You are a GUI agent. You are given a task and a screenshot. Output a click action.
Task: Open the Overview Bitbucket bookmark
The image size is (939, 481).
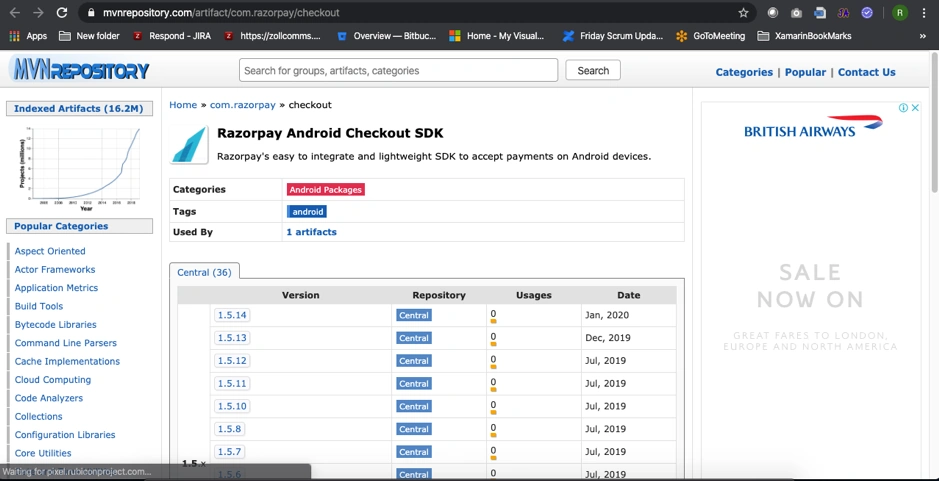point(387,36)
